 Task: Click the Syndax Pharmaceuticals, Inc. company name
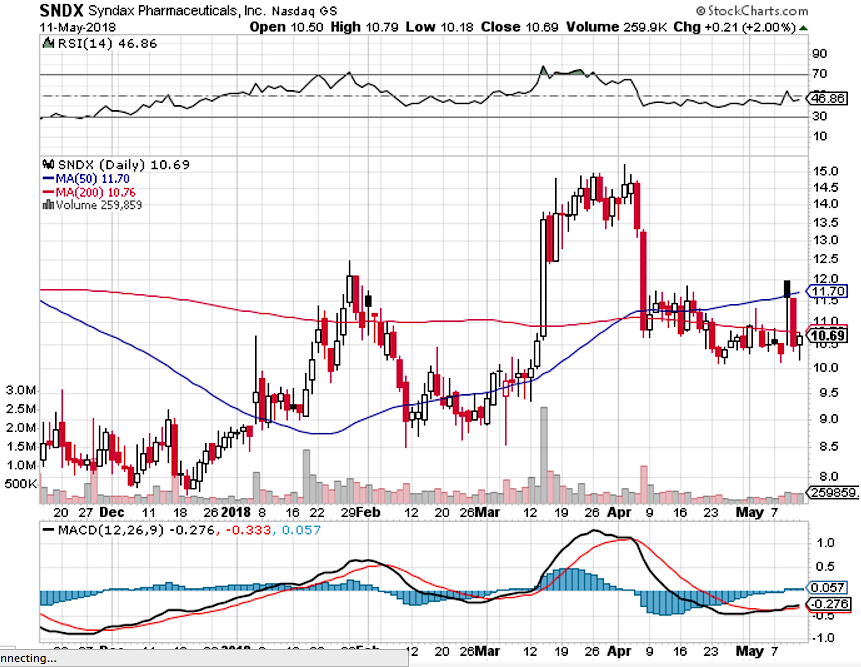[177, 10]
